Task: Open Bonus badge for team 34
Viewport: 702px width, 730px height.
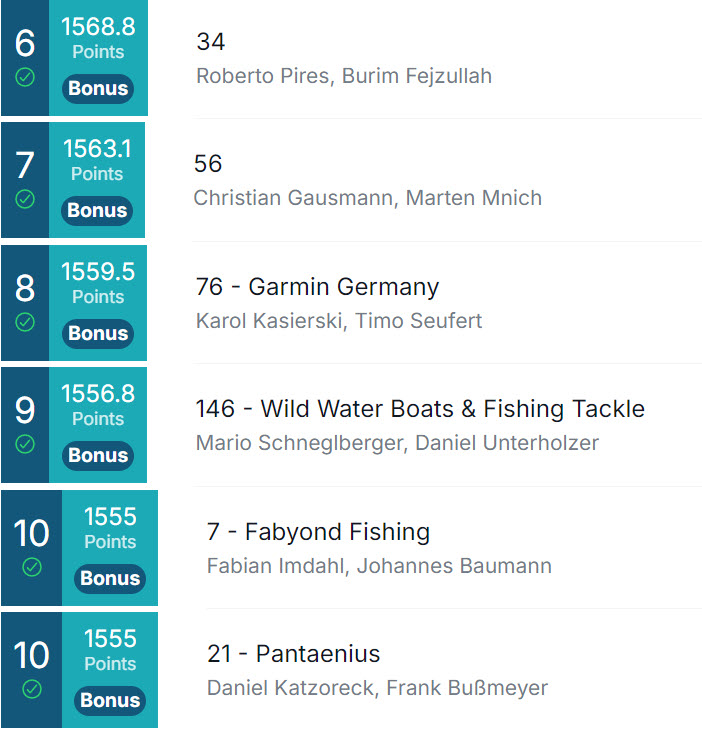Action: point(98,88)
